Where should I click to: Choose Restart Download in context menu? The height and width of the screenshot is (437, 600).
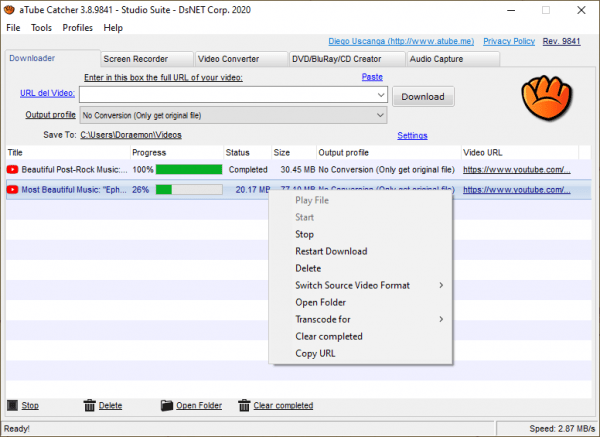click(x=360, y=251)
